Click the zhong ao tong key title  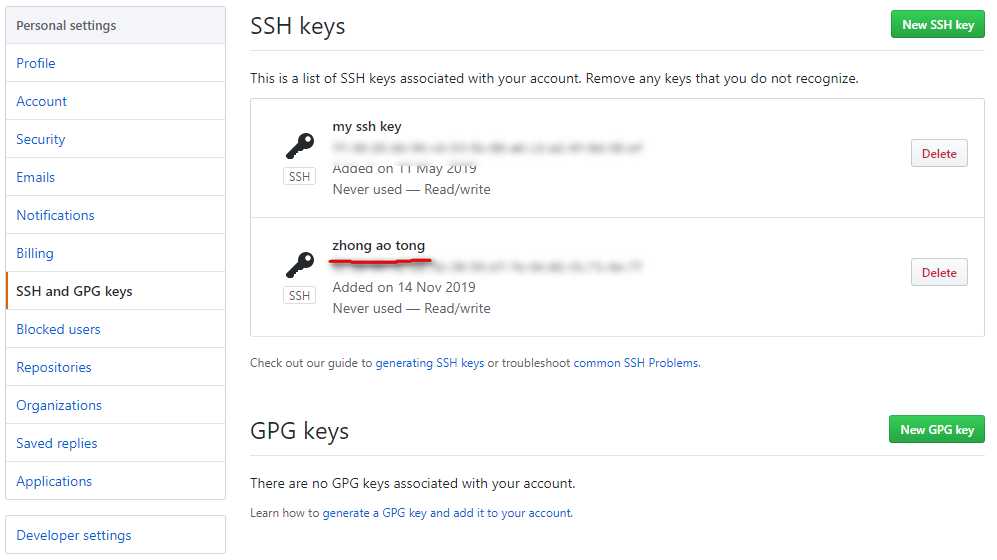click(x=378, y=246)
